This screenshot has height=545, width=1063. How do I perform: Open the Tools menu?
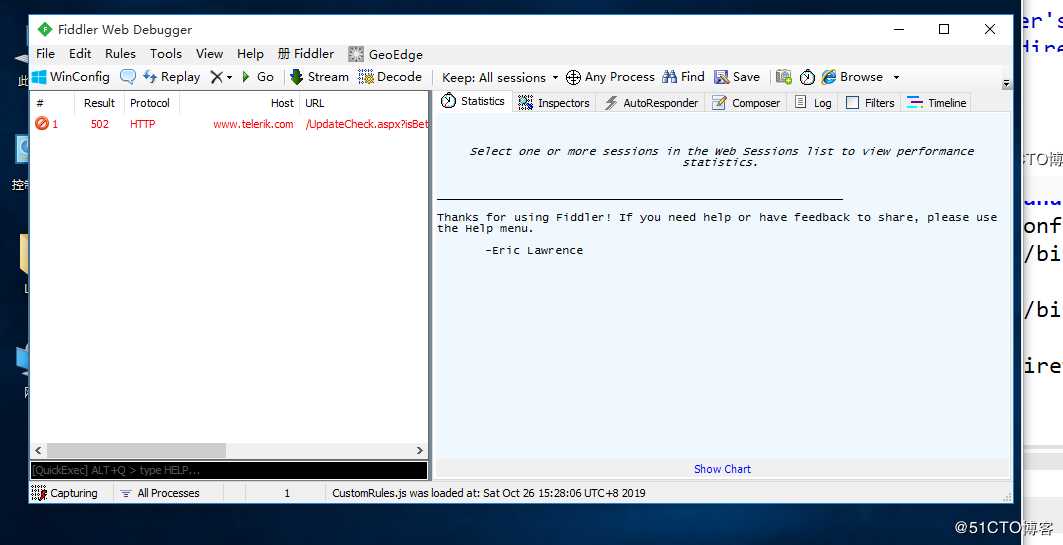click(x=165, y=54)
